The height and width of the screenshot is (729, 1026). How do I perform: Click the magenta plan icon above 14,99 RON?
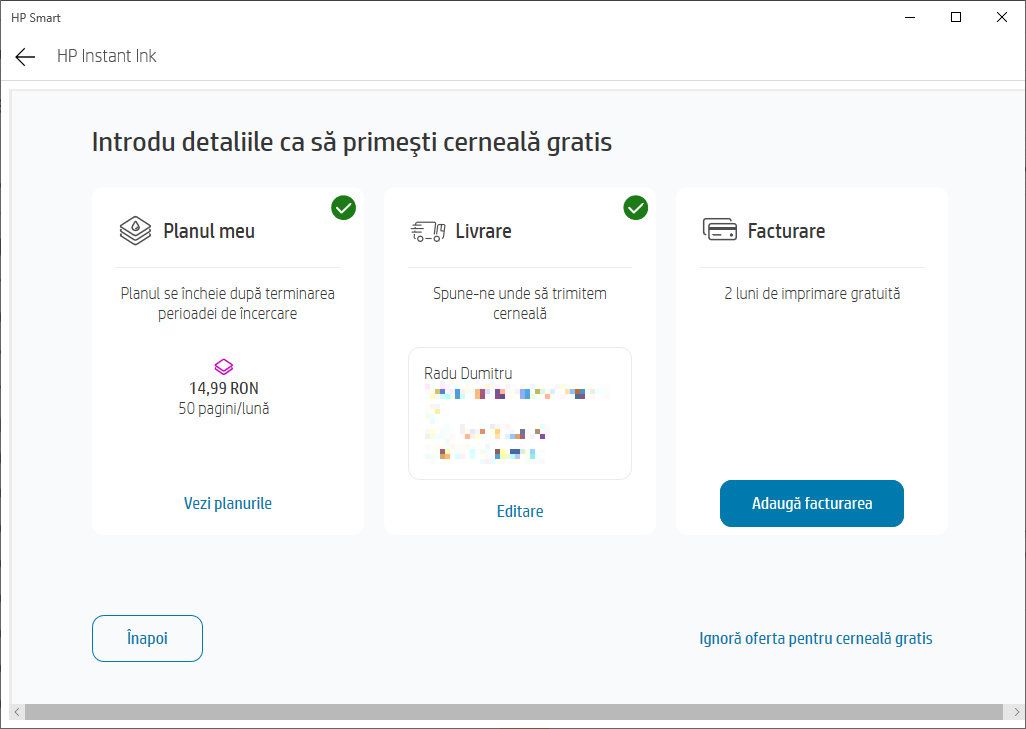pos(224,367)
